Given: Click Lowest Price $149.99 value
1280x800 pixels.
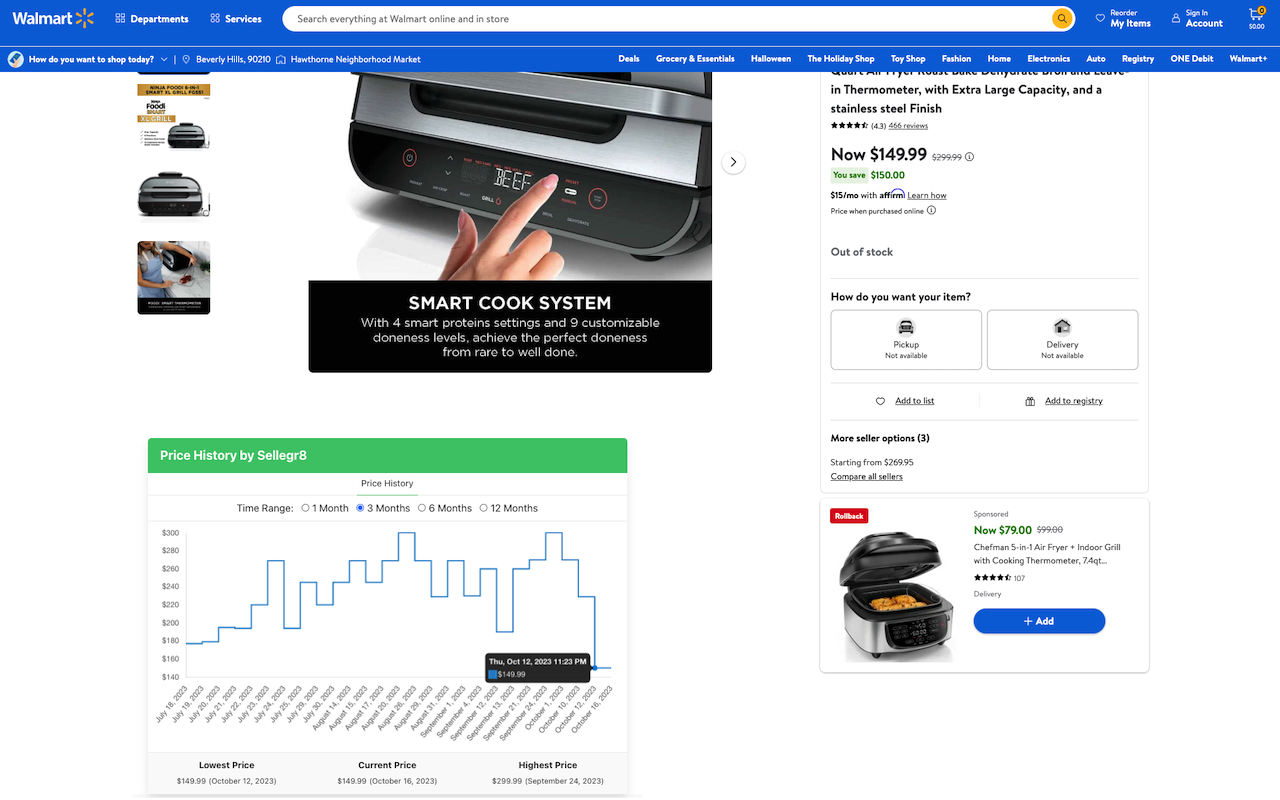Looking at the screenshot, I should (227, 781).
